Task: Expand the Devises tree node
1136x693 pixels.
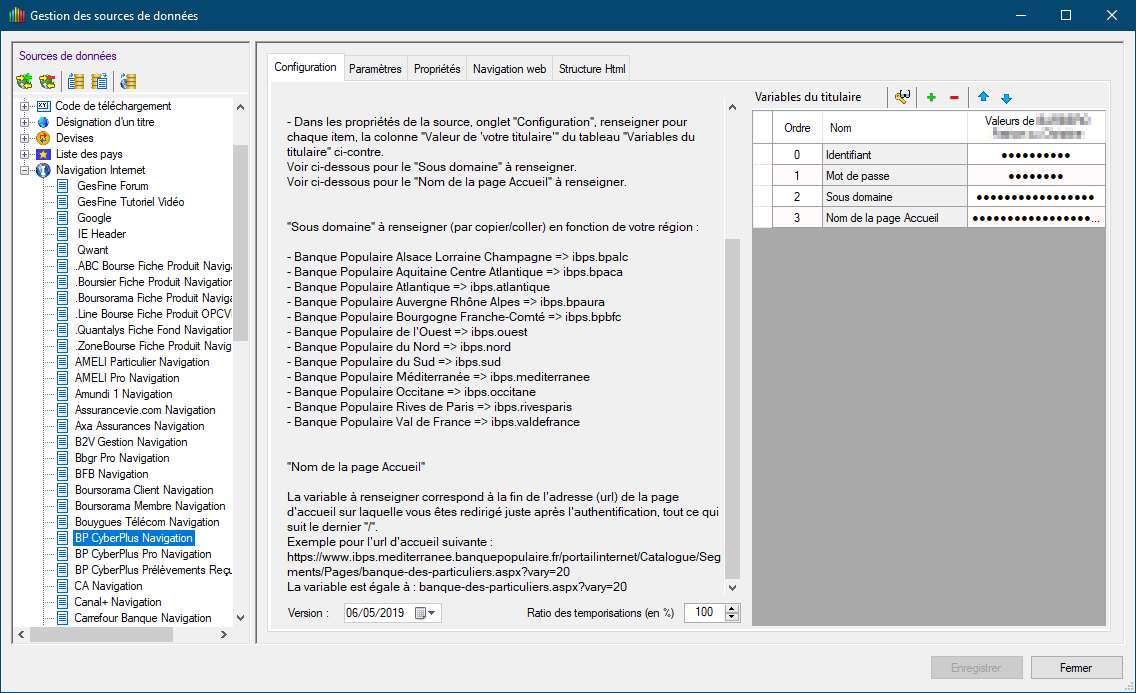Action: (25, 138)
